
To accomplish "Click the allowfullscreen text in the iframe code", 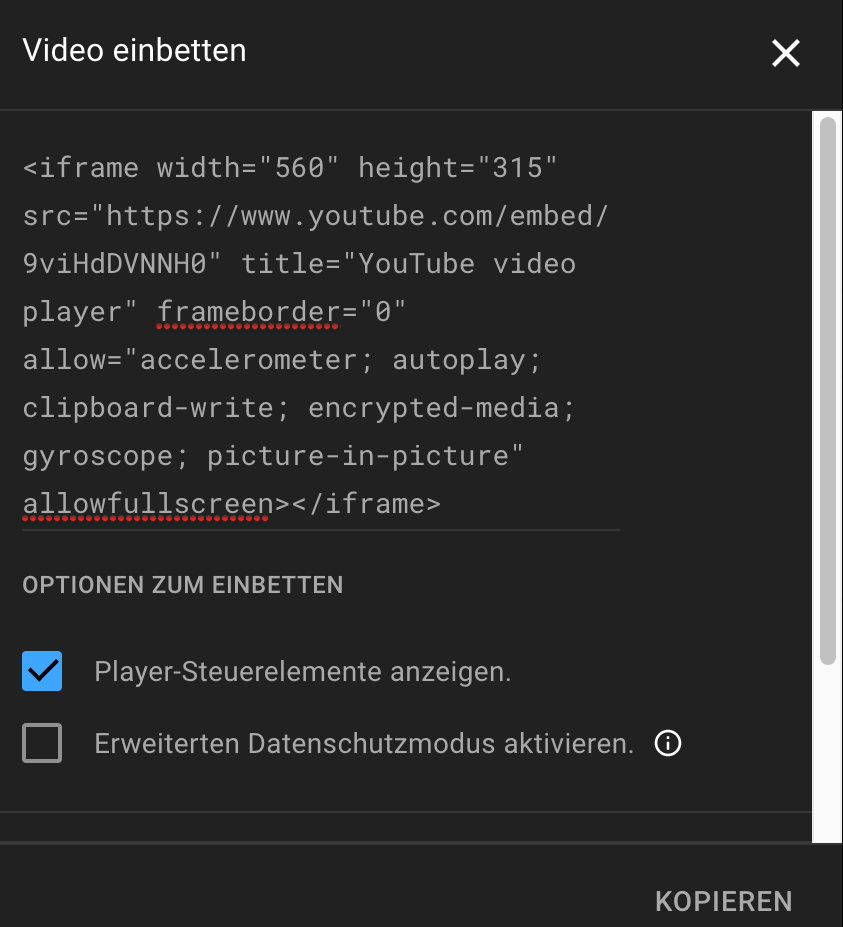I will click(144, 503).
